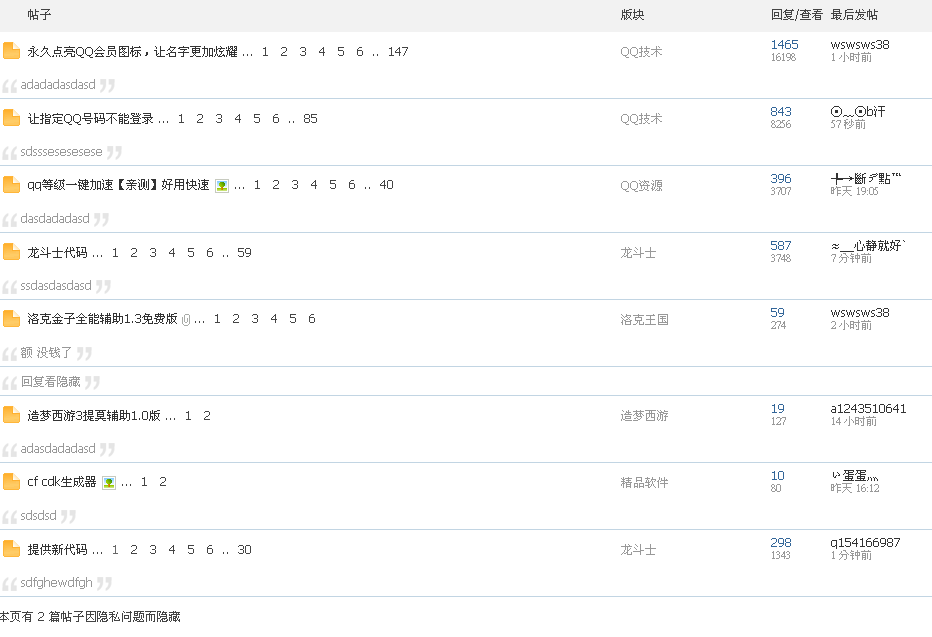Screen dimensions: 932x637
Task: Click the 回复/查看 column header
Action: click(796, 15)
